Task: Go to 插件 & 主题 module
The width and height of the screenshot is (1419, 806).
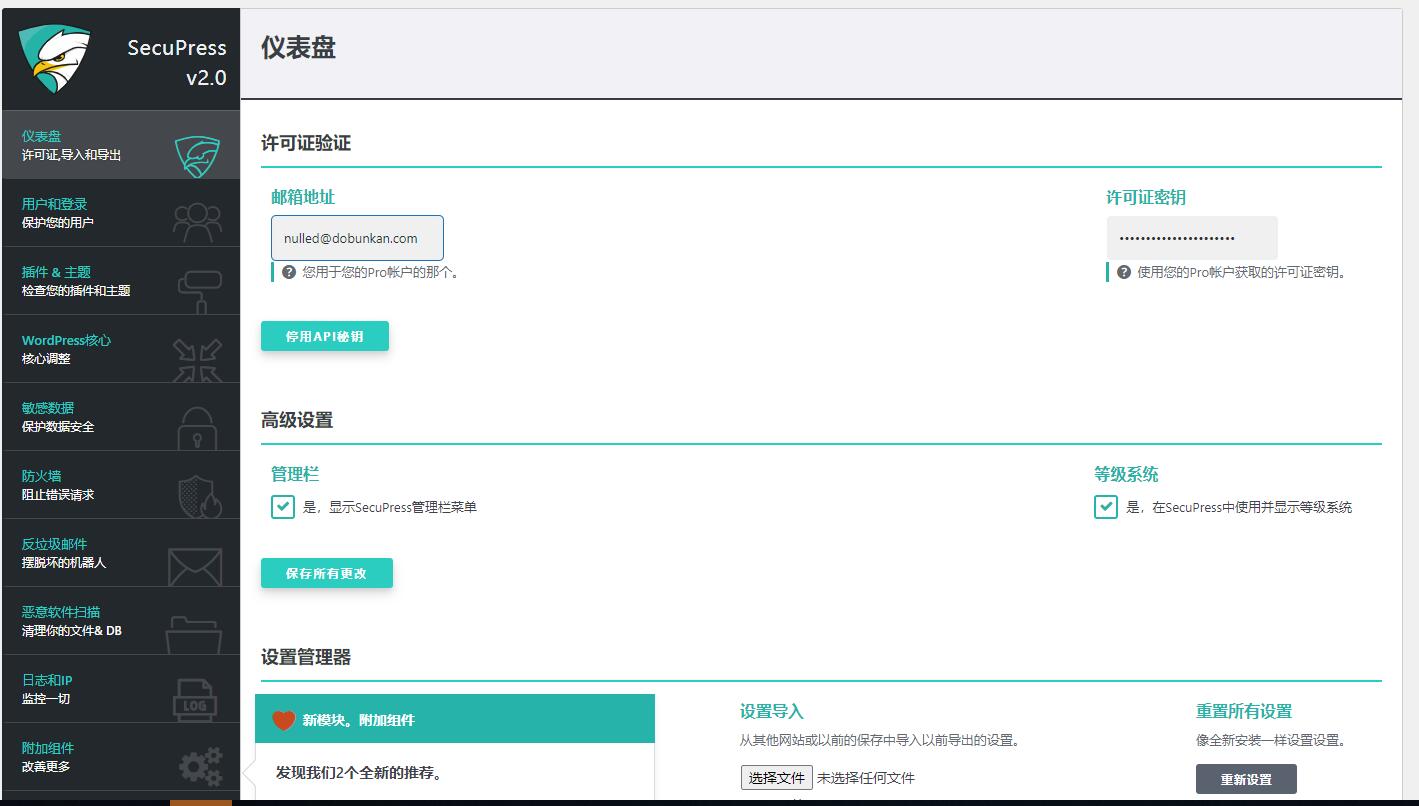Action: (121, 281)
